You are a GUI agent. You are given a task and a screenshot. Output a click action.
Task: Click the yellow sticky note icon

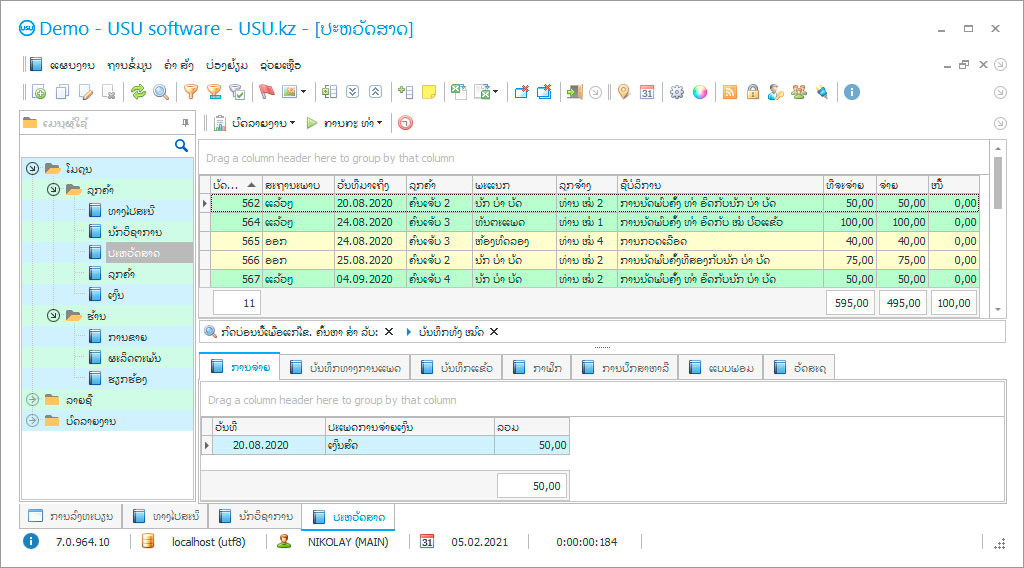pos(429,92)
